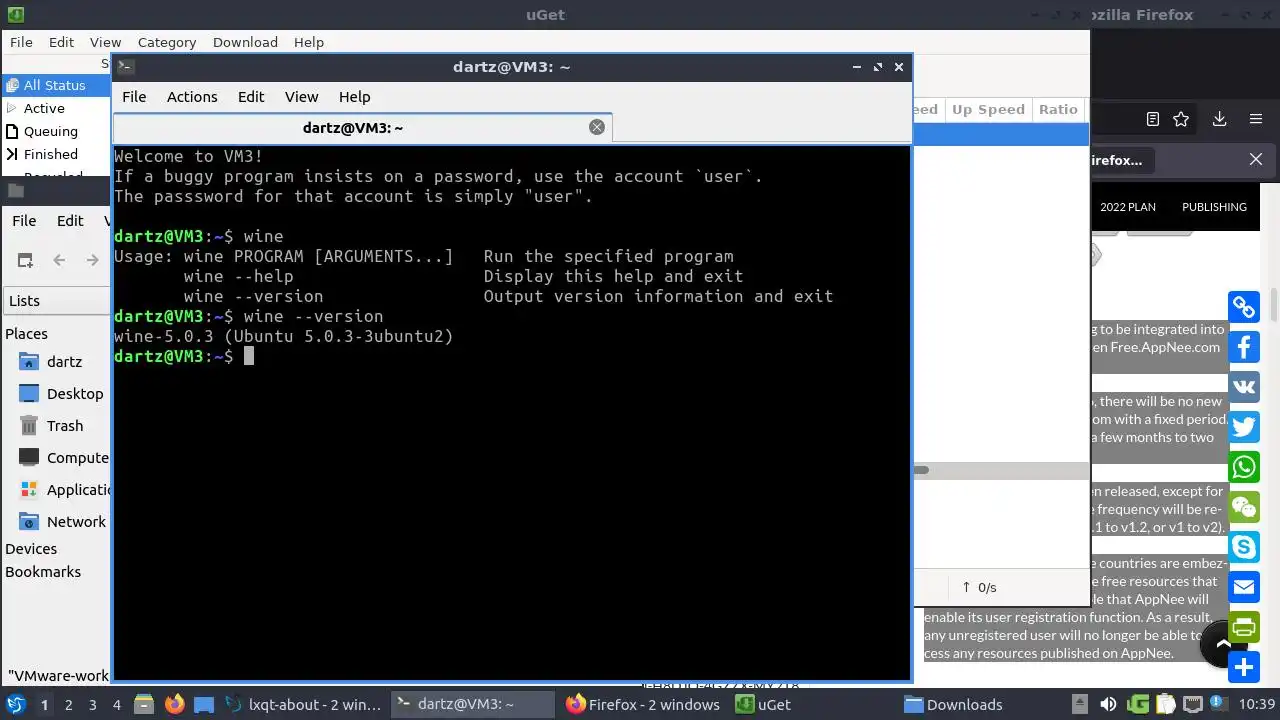Click the blue plus more-share icon
1280x720 pixels.
1244,667
